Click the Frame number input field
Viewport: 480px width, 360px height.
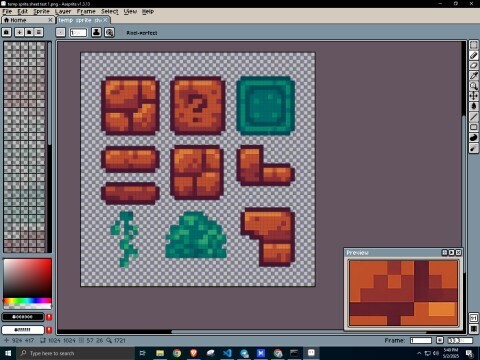[421, 340]
